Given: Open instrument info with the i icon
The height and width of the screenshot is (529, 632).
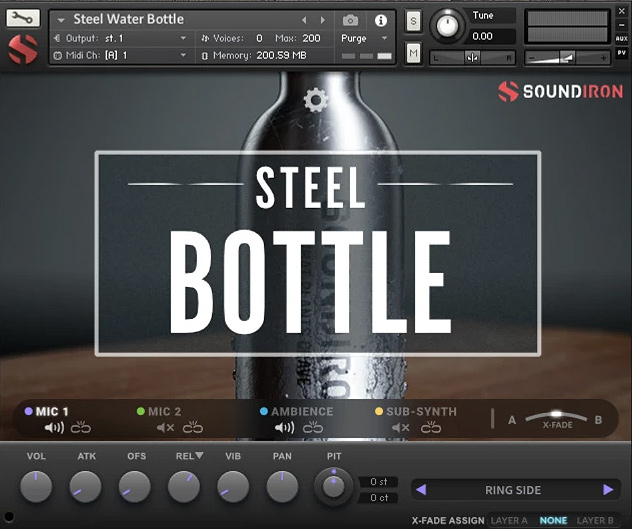Looking at the screenshot, I should 380,20.
